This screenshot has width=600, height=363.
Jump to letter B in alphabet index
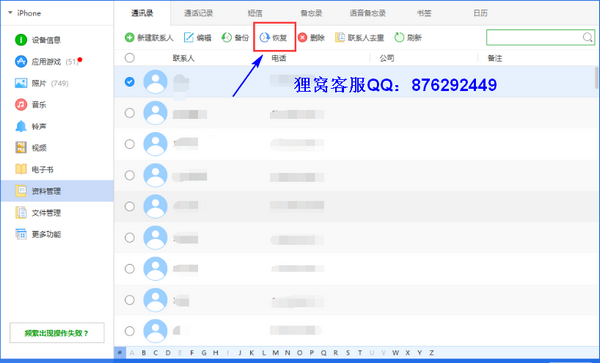[143, 353]
